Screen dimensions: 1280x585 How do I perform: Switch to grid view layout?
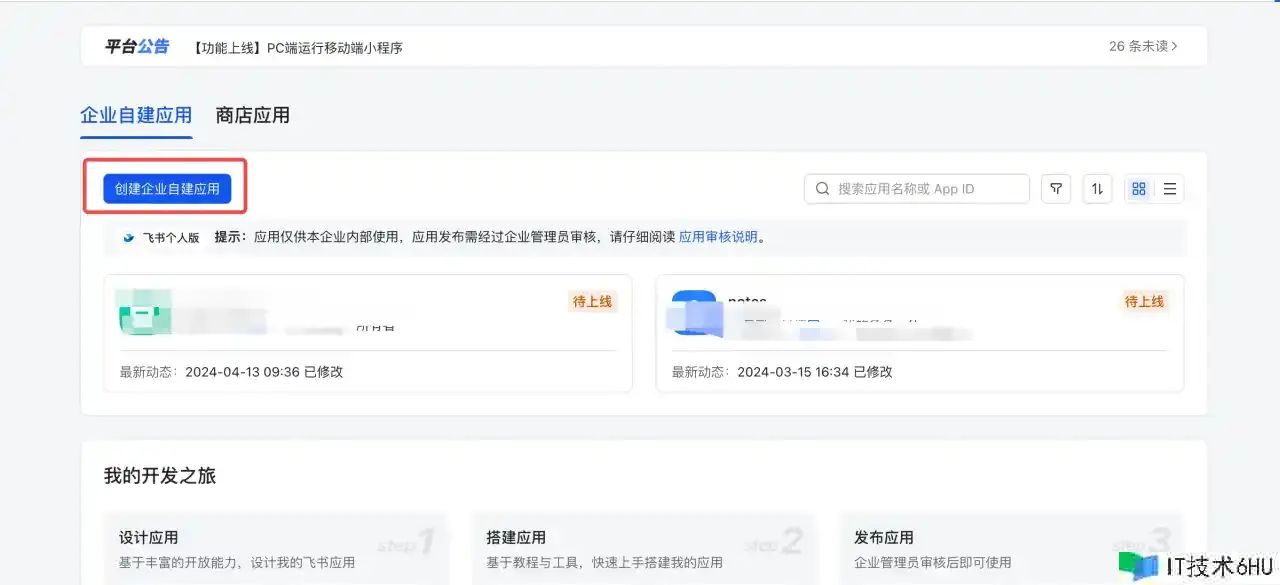[x=1138, y=189]
